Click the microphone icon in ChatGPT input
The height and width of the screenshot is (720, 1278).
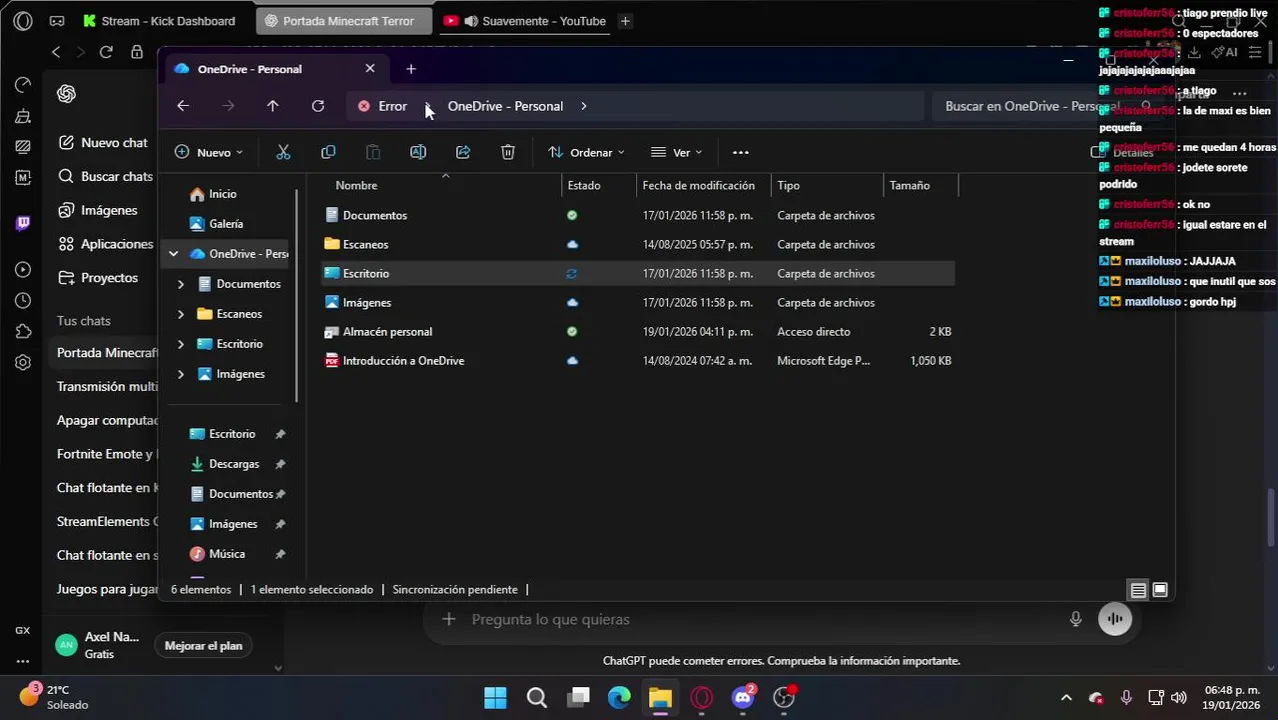pyautogui.click(x=1076, y=619)
